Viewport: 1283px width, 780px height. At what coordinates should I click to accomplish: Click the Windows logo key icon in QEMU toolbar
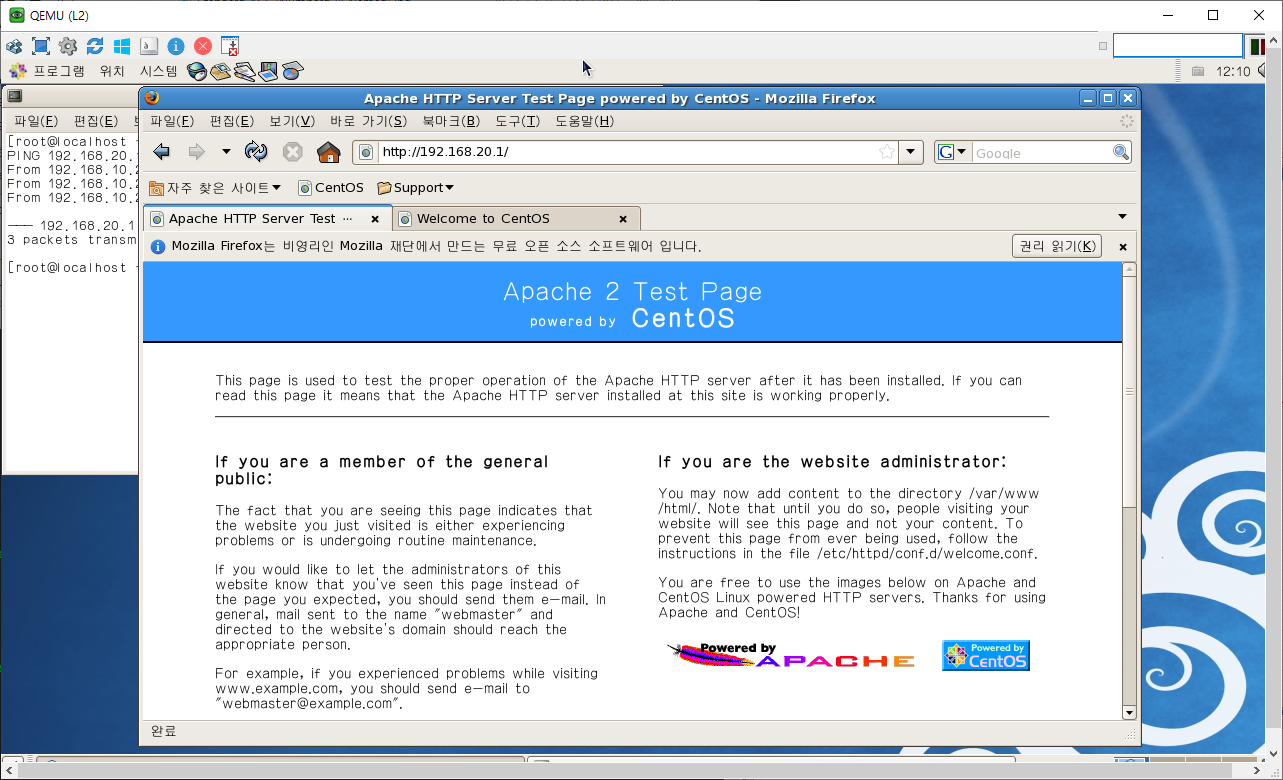pyautogui.click(x=122, y=46)
